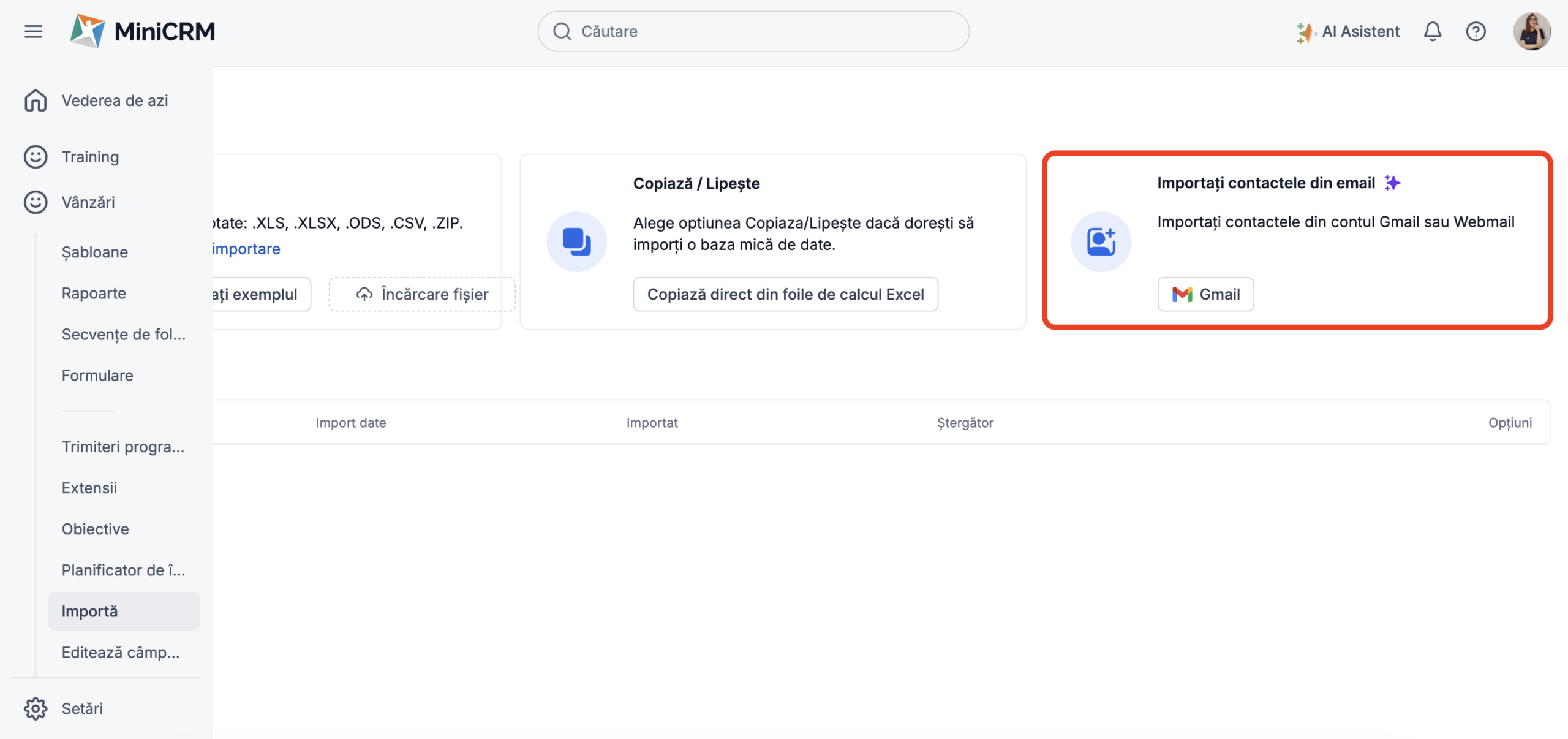
Task: Click the copy/paste blue icon
Action: click(576, 241)
